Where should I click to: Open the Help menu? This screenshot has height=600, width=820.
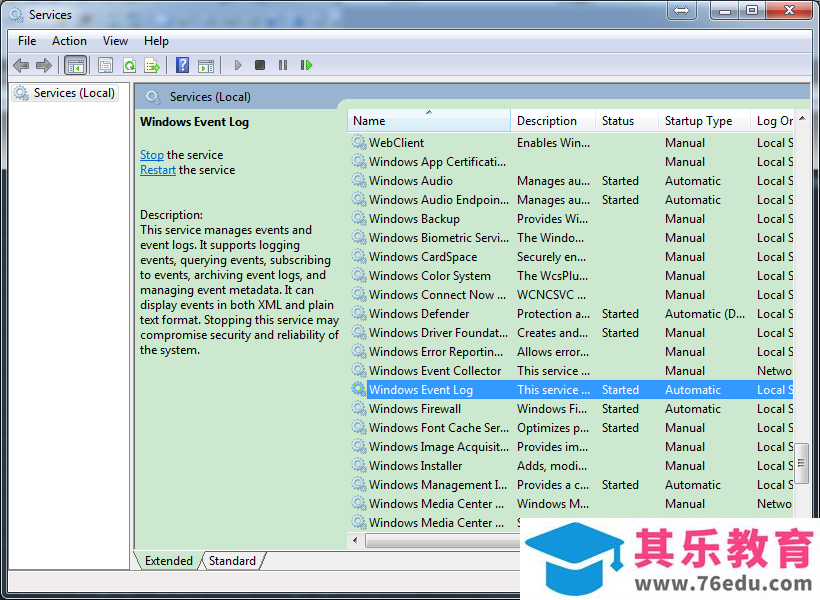[x=156, y=41]
